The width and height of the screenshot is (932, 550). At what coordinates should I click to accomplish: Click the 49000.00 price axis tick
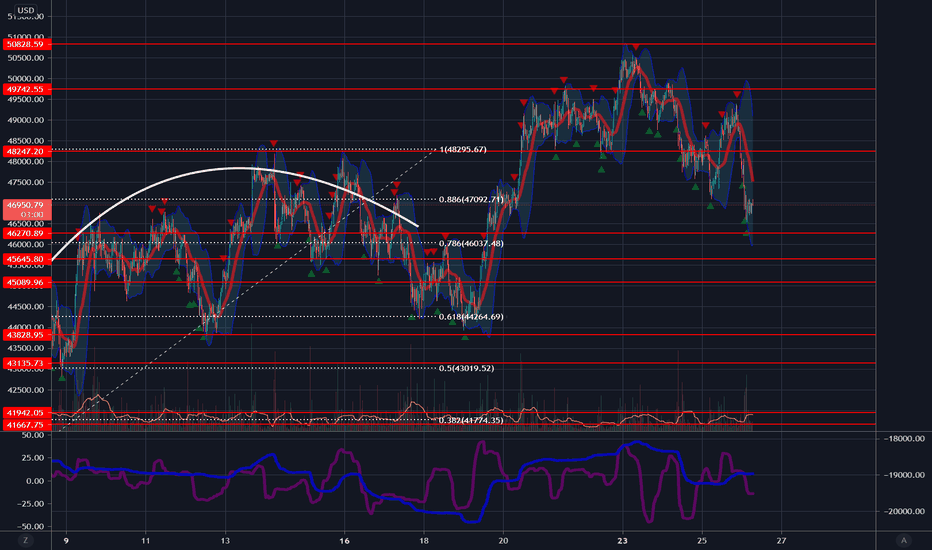pyautogui.click(x=26, y=120)
